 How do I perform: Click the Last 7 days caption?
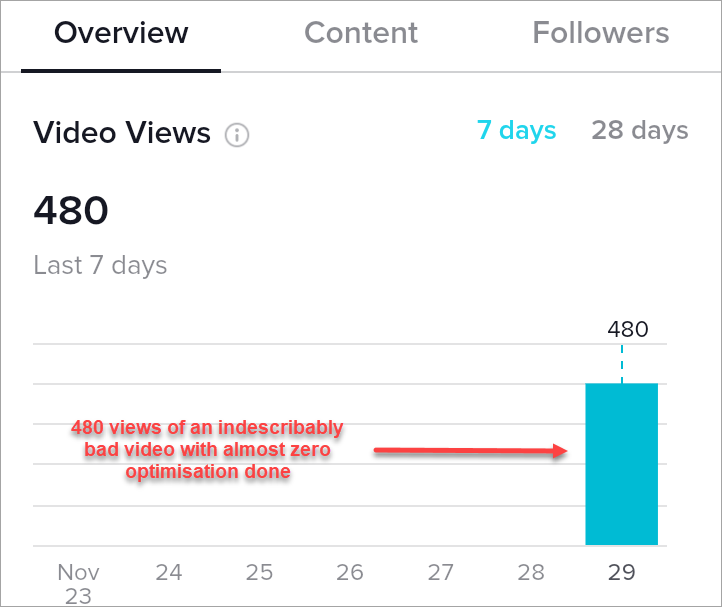click(100, 266)
